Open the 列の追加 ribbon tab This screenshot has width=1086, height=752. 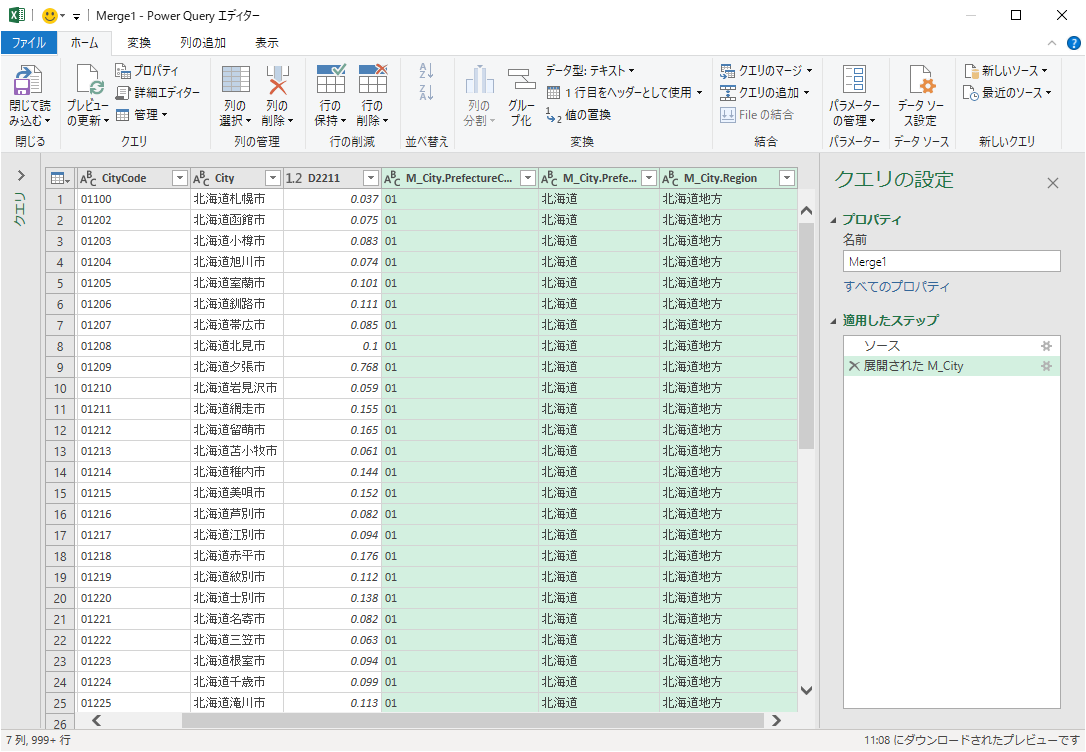point(203,43)
